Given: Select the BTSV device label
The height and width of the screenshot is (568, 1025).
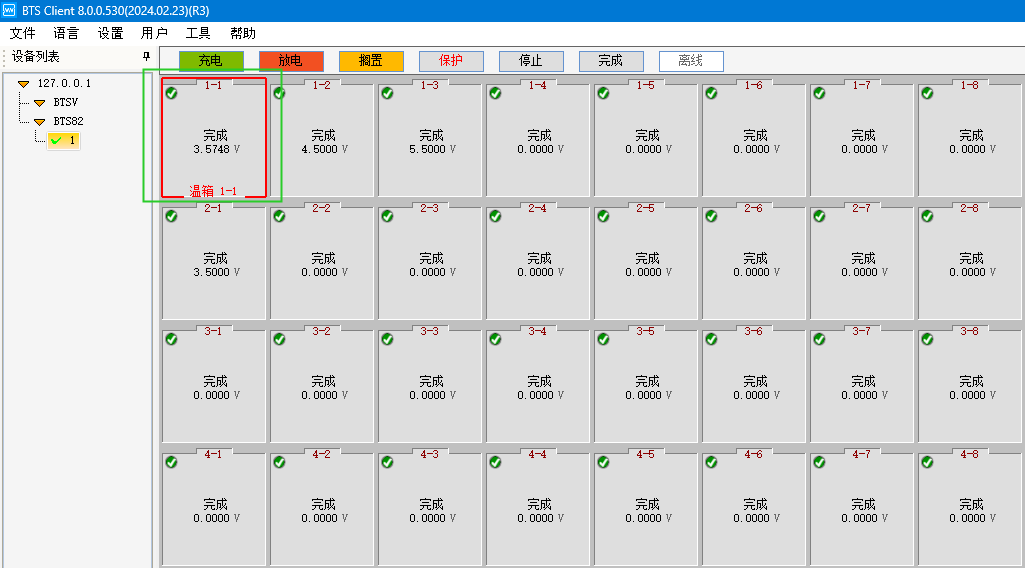Looking at the screenshot, I should (x=65, y=103).
